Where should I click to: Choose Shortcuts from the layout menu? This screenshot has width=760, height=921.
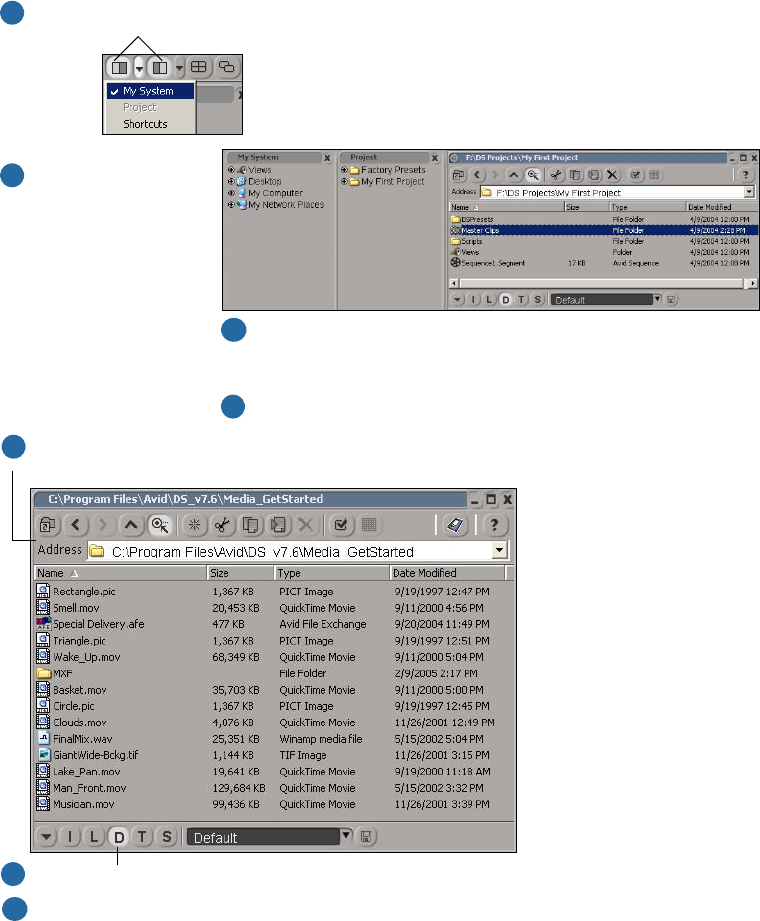pos(150,124)
